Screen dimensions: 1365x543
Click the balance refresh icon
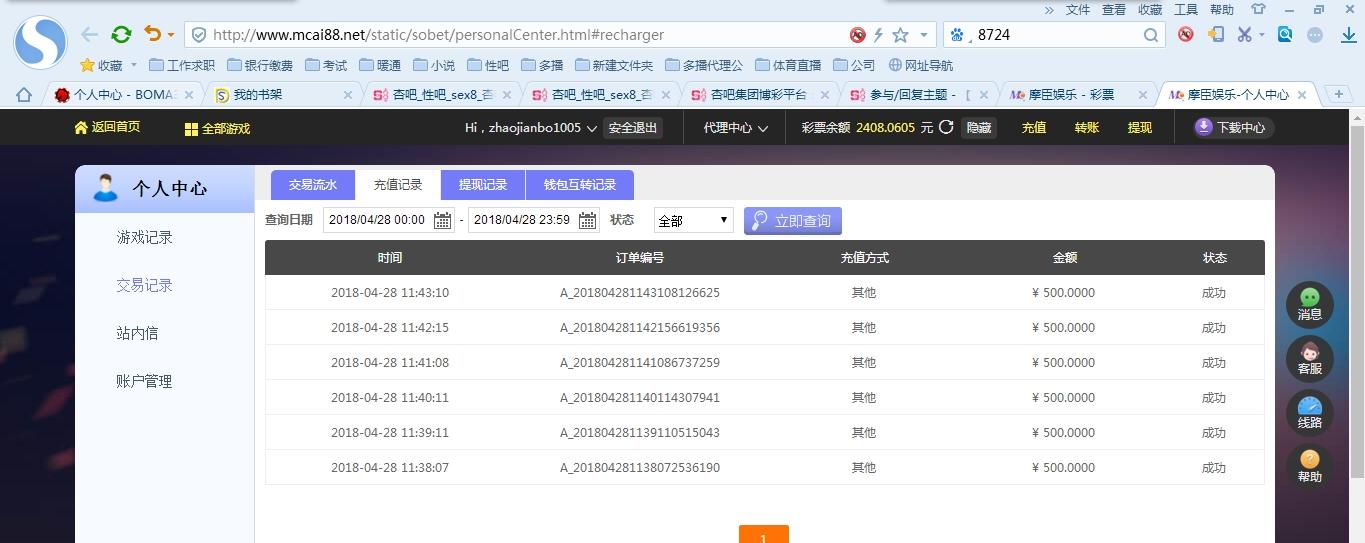point(946,128)
